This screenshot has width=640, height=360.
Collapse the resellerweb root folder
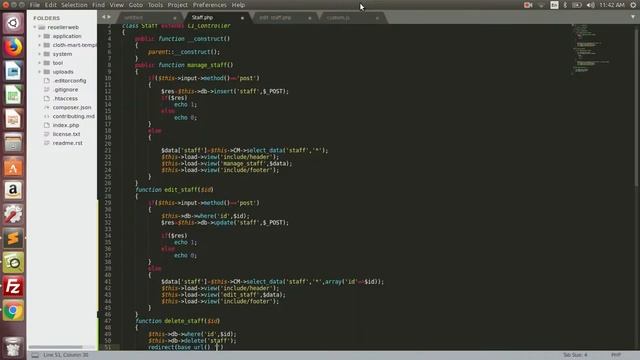pos(35,27)
